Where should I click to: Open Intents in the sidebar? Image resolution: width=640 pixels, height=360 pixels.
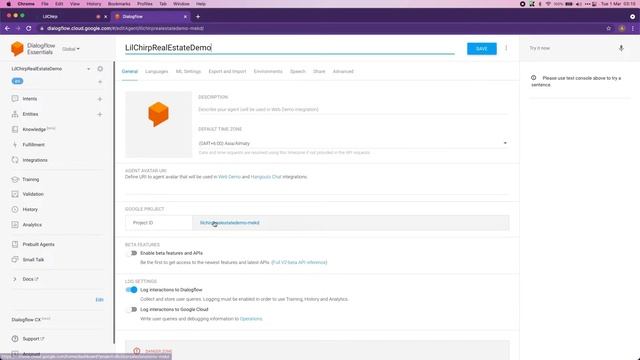(x=29, y=99)
